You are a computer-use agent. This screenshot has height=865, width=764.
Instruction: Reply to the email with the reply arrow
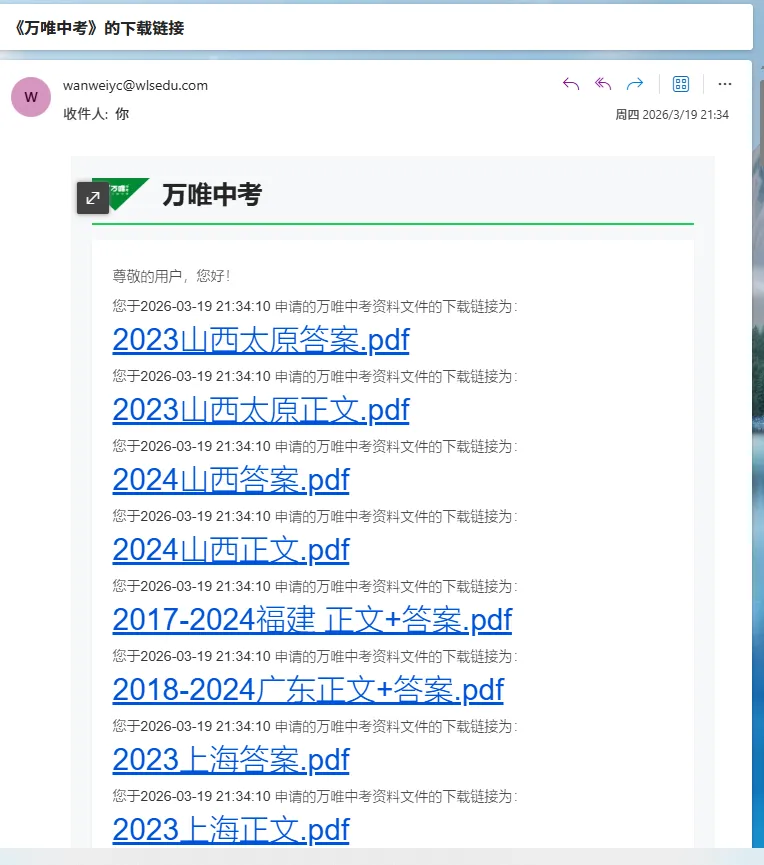(x=571, y=84)
